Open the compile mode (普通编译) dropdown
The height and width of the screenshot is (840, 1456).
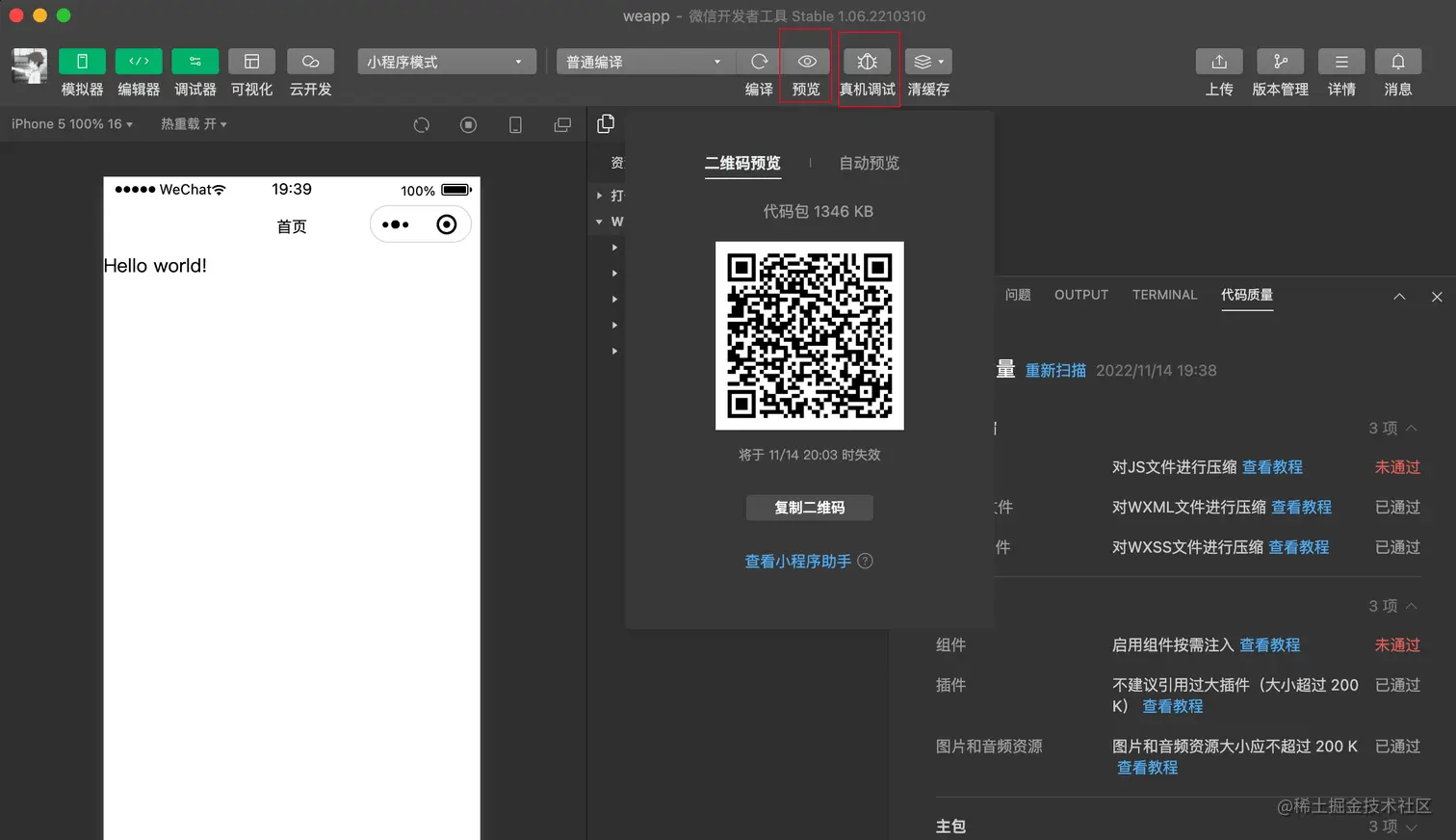pos(646,62)
